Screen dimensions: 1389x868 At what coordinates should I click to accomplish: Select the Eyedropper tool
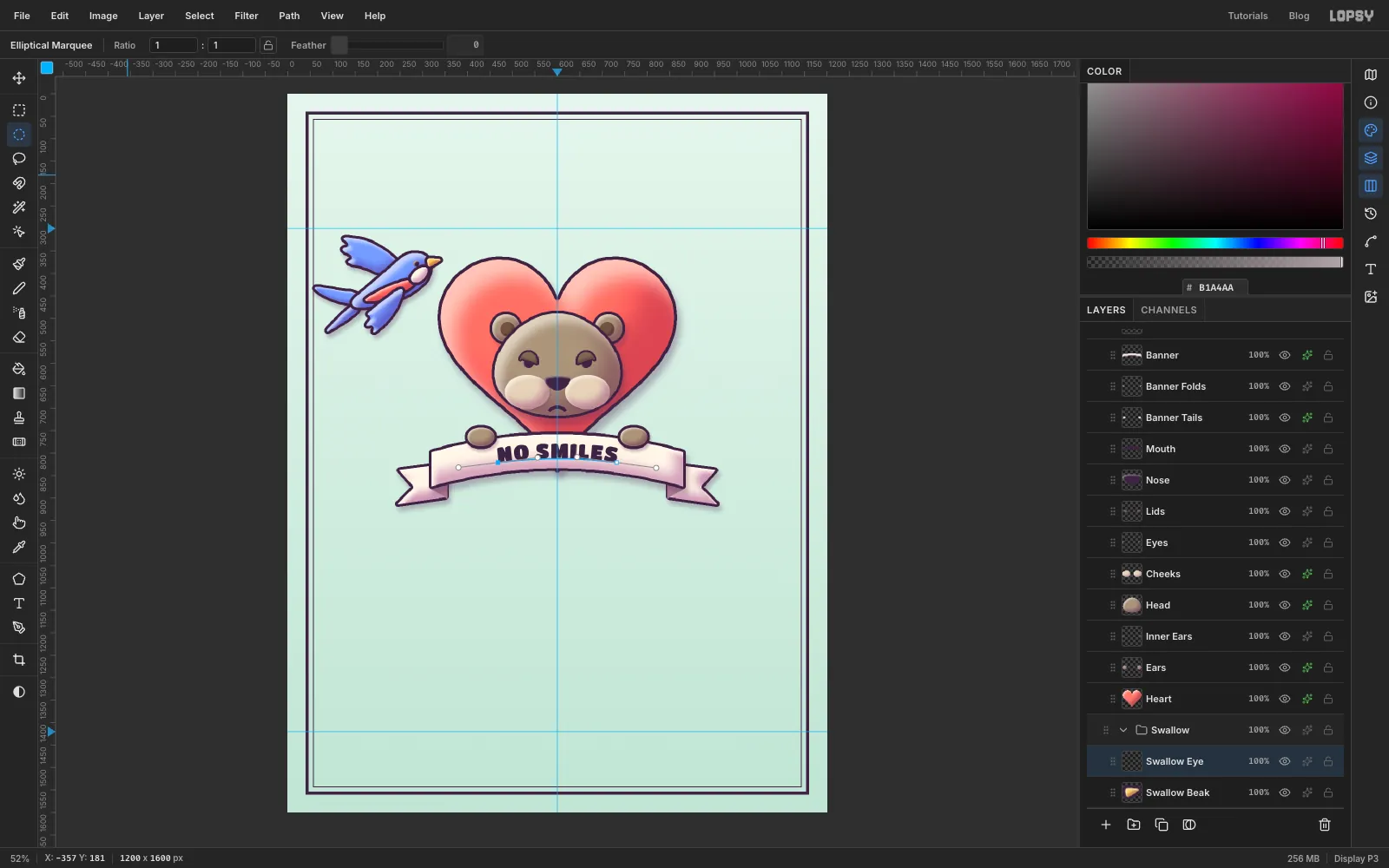(x=19, y=547)
